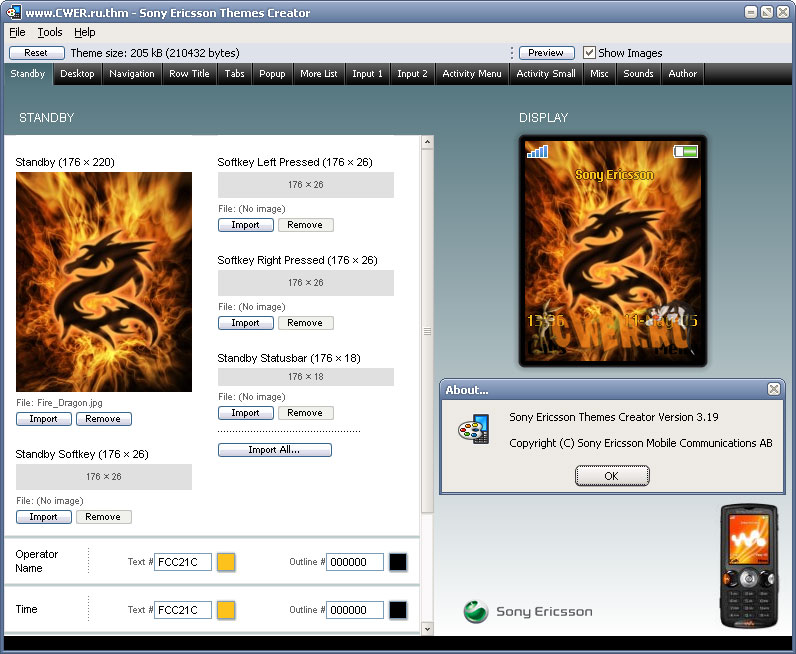Select the Standby tab
Image resolution: width=796 pixels, height=654 pixels.
pyautogui.click(x=27, y=74)
